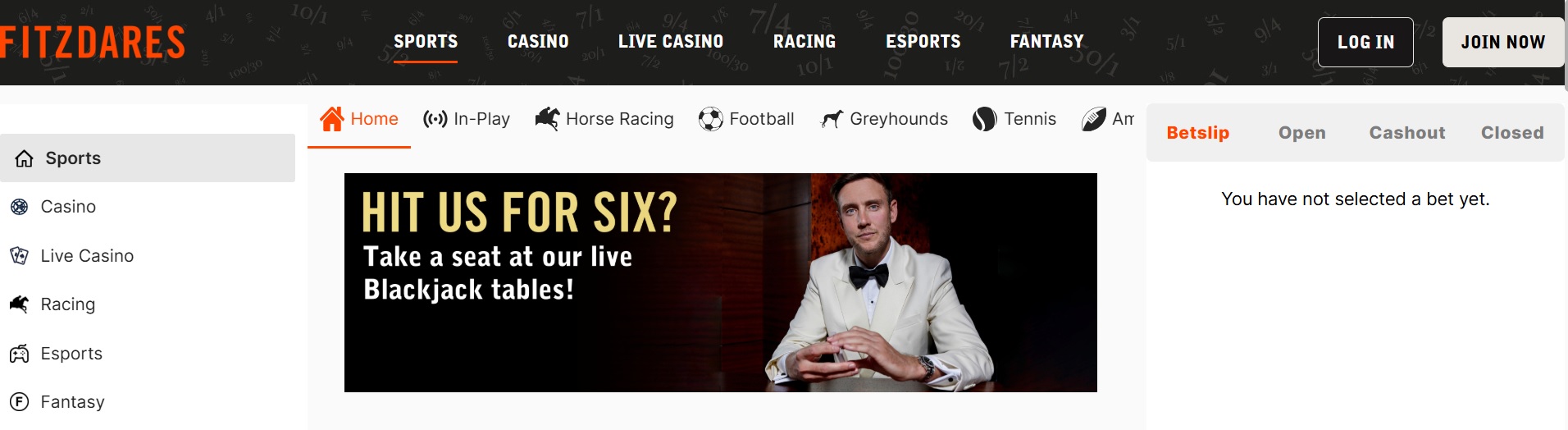
Task: Open Tennis via the tennis ball icon
Action: 985,120
